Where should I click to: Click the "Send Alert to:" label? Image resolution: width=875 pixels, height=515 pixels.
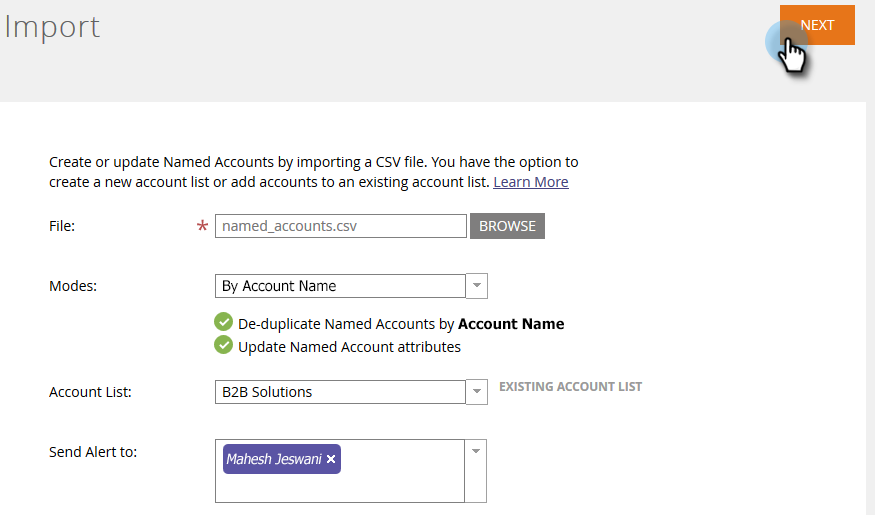93,452
